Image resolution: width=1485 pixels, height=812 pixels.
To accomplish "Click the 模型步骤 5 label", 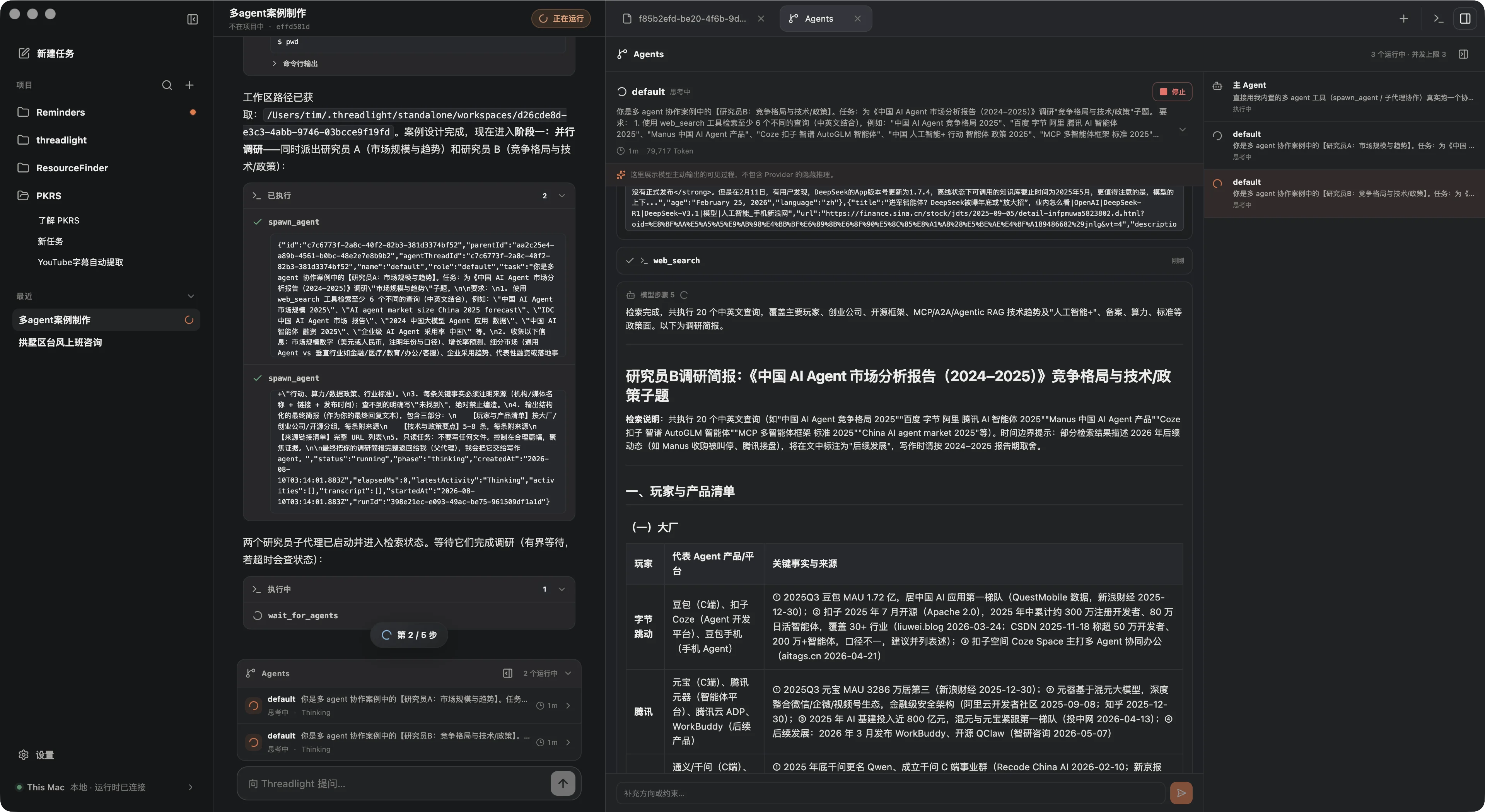I will [x=657, y=295].
